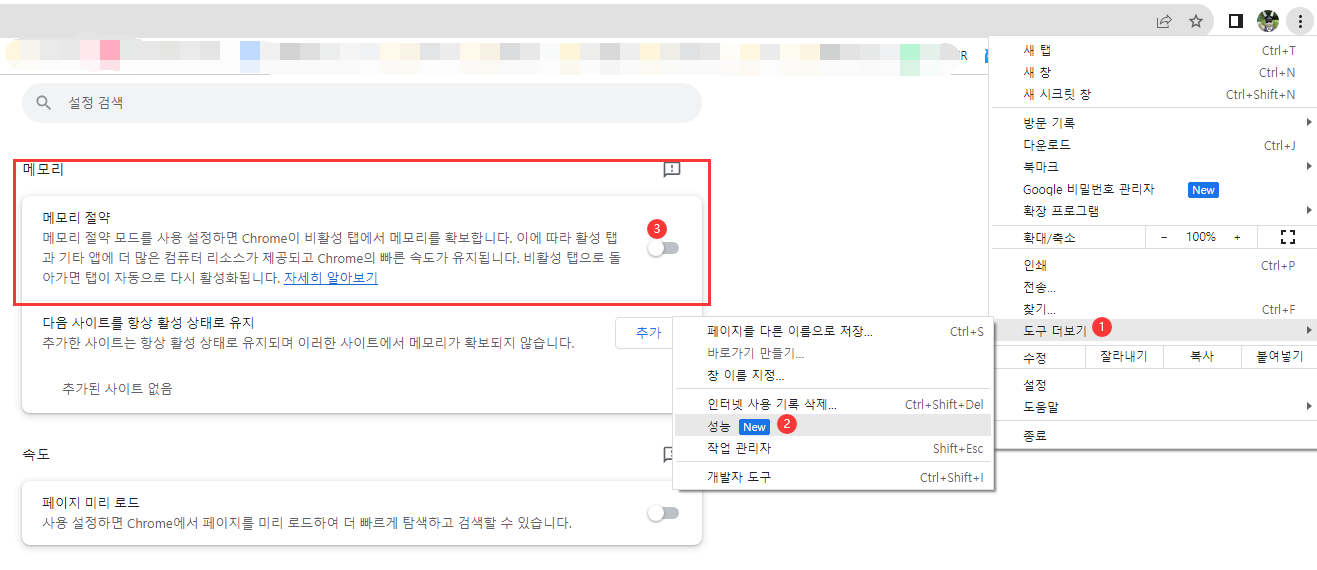1317x570 pixels.
Task: Select 새 탭 menu item
Action: click(x=1153, y=50)
